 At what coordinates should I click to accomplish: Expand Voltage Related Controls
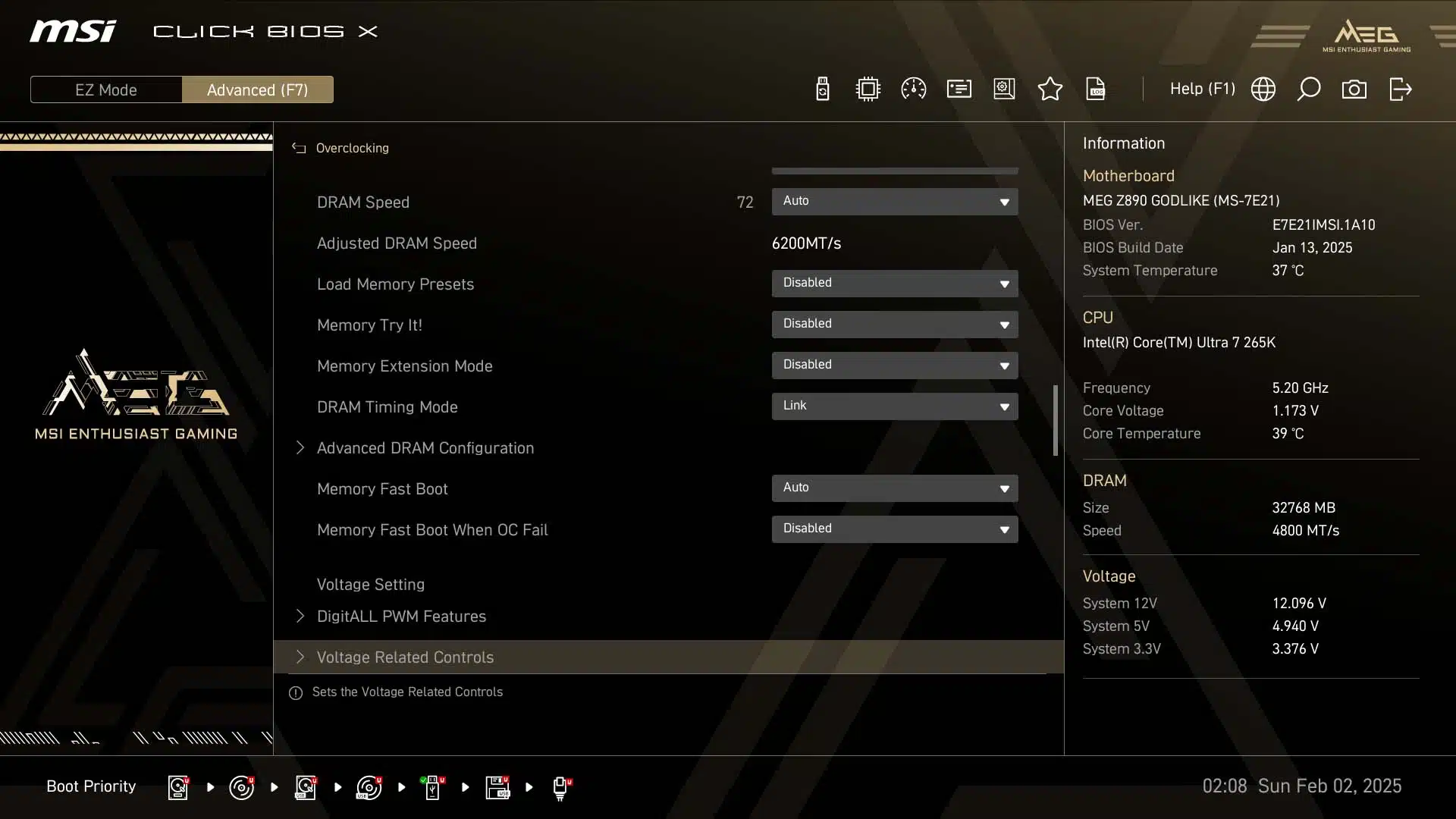[x=667, y=657]
